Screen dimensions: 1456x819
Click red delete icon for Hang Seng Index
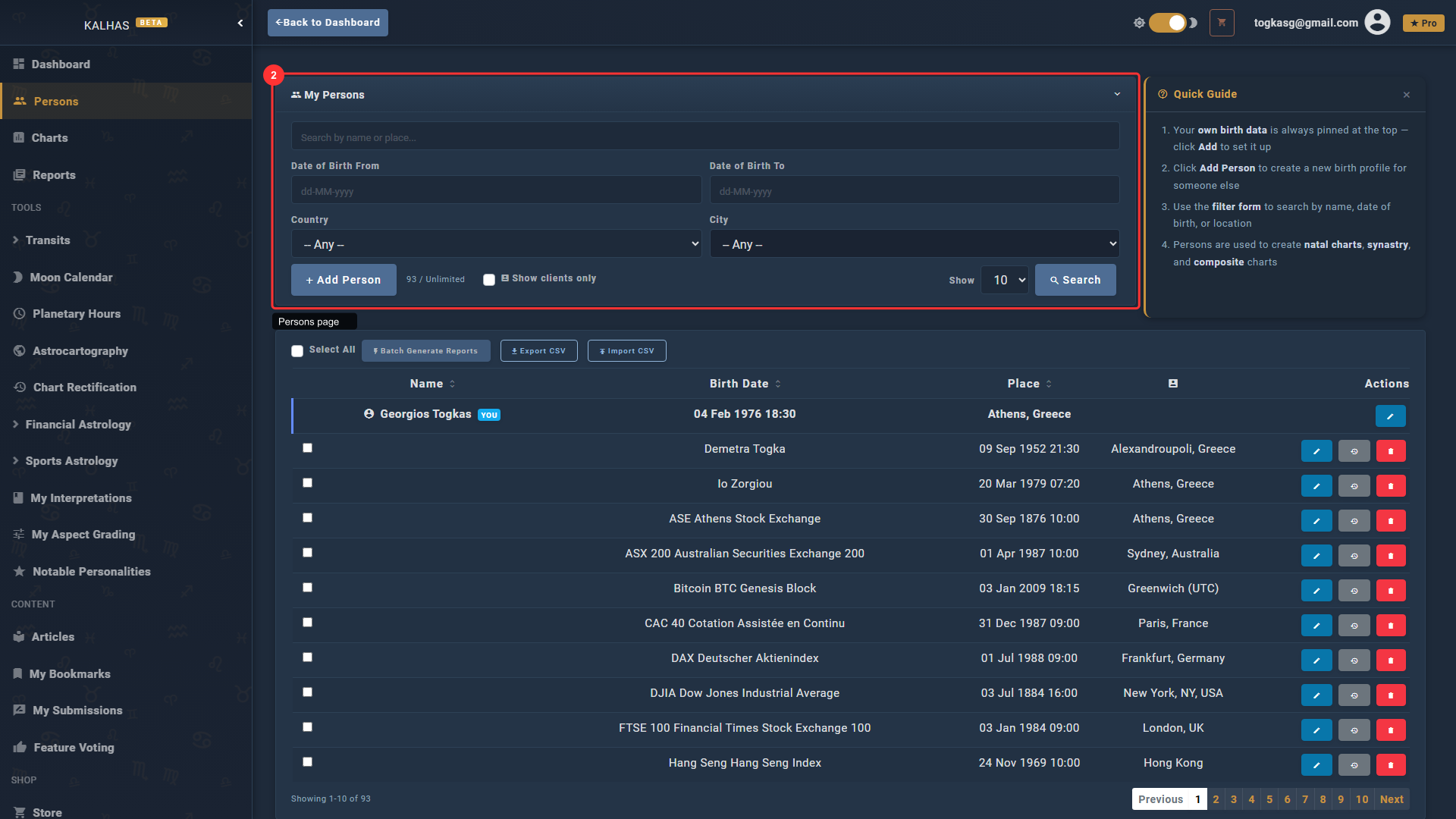coord(1390,765)
